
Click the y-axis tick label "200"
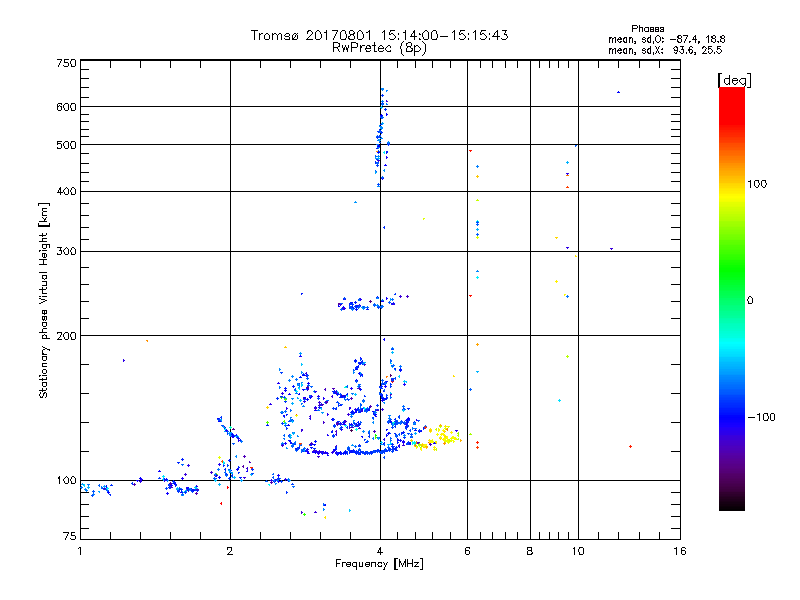pos(66,336)
